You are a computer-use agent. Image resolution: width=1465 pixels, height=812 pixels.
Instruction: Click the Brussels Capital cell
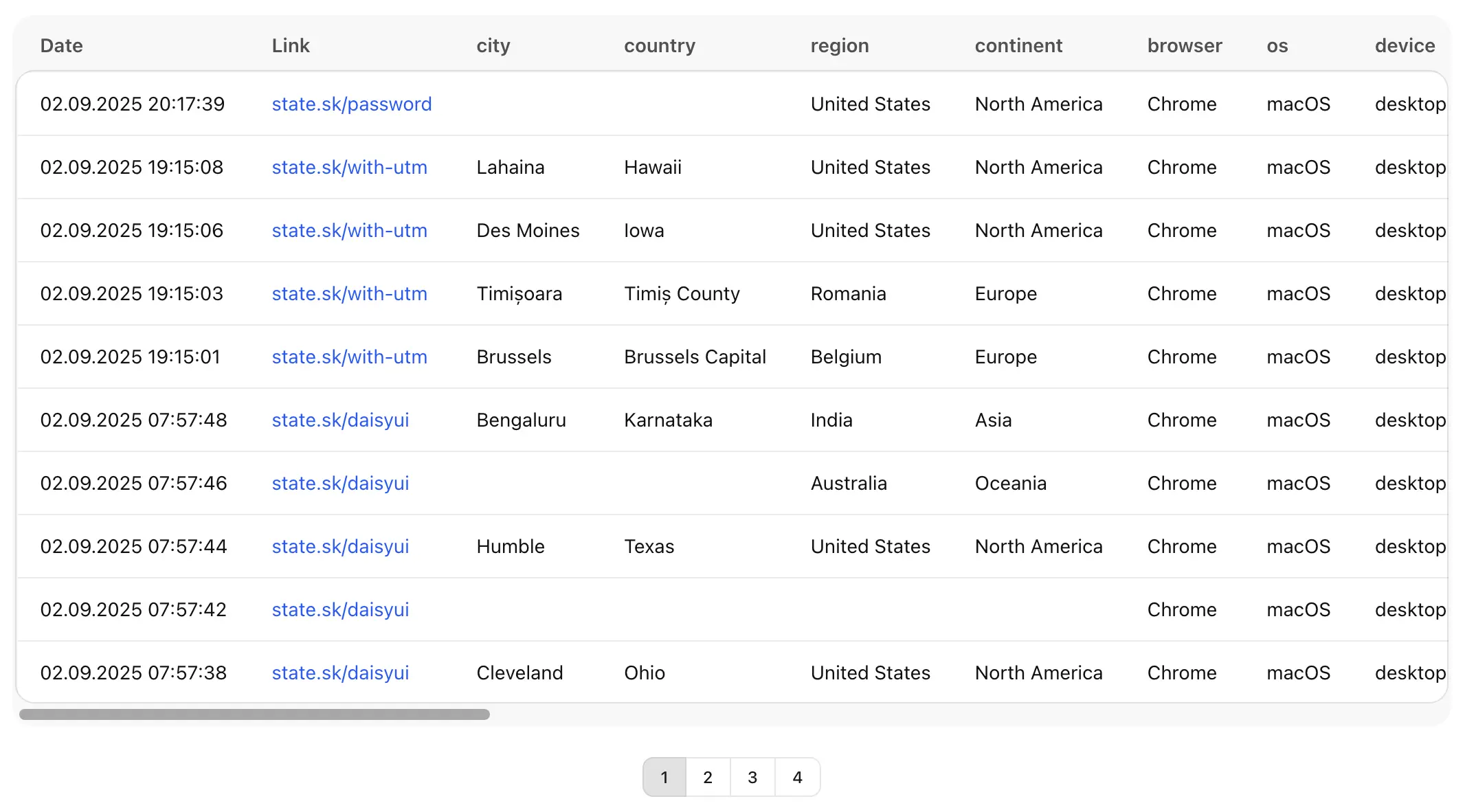coord(695,357)
